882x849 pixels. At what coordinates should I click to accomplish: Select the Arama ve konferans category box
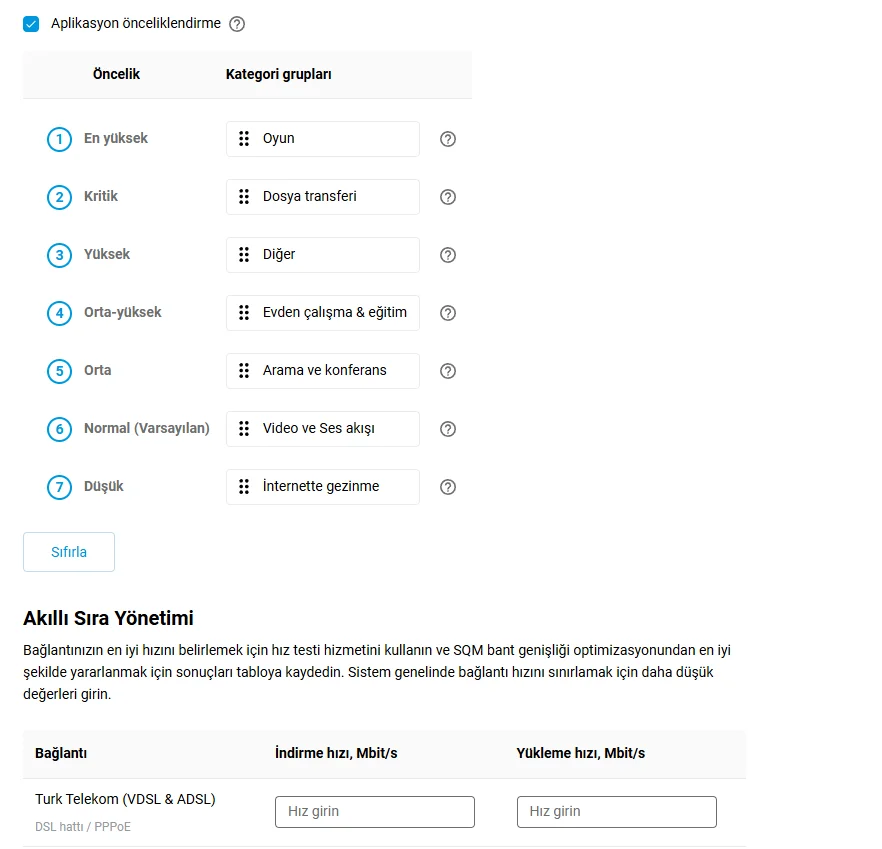click(323, 371)
